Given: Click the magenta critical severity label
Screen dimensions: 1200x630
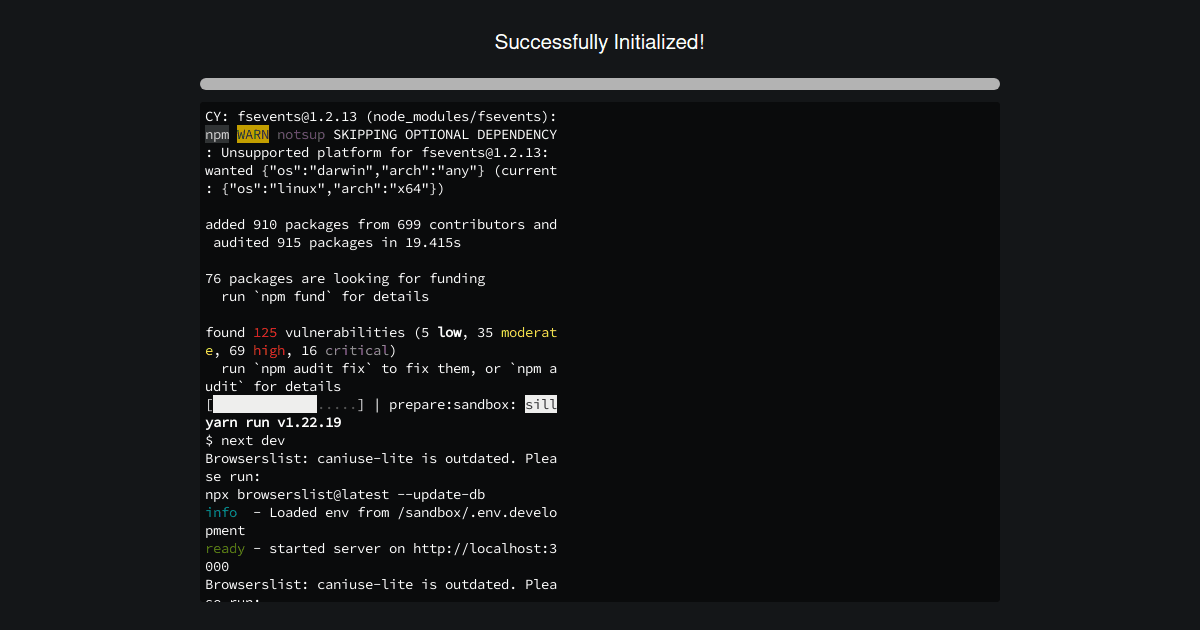Looking at the screenshot, I should (356, 350).
